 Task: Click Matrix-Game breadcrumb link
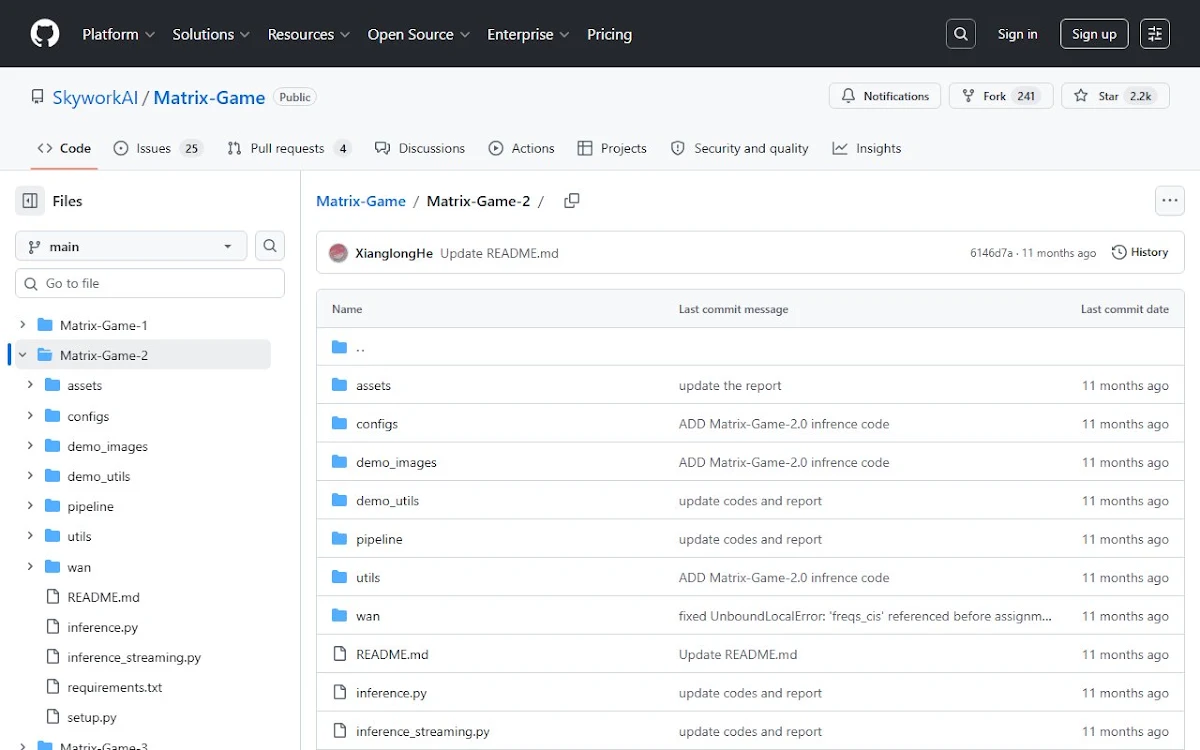[361, 201]
